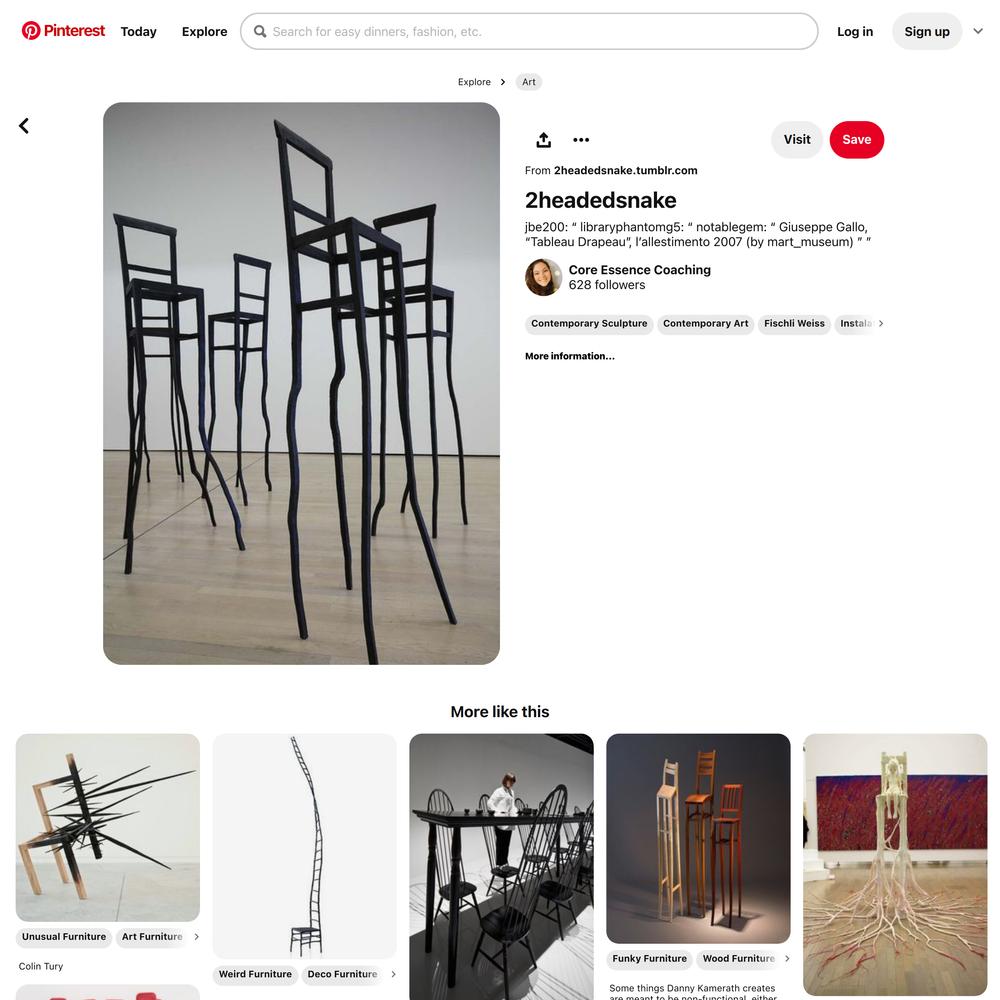Save this pin

[x=857, y=140]
